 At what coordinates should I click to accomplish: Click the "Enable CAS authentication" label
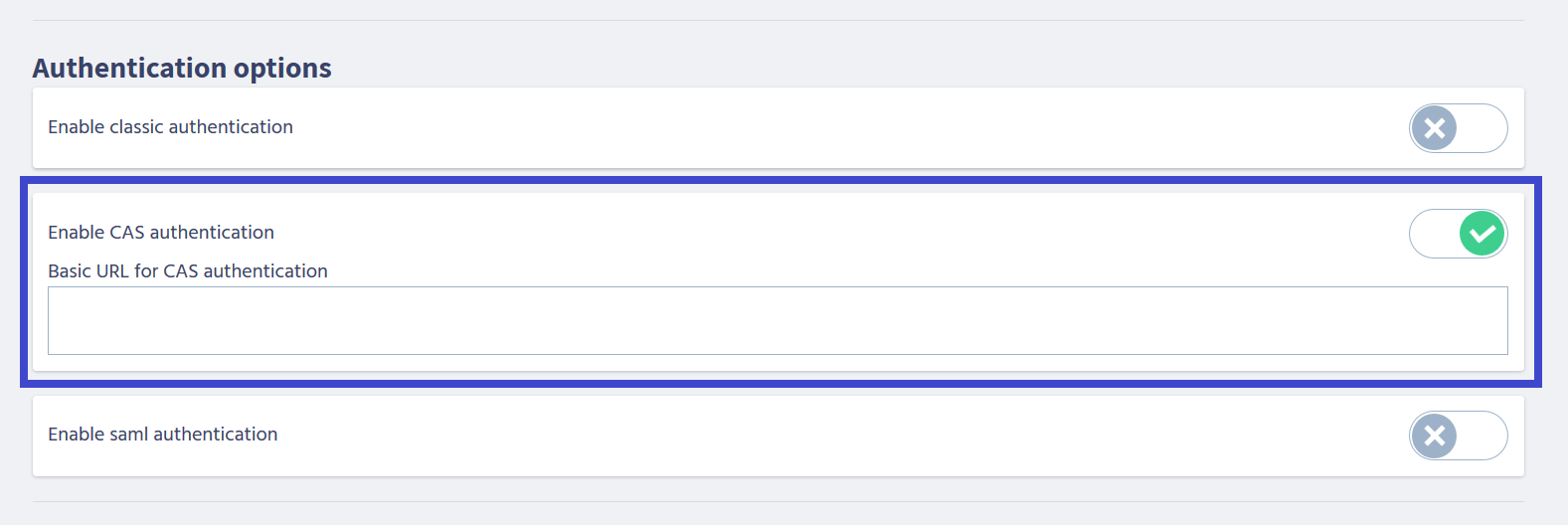coord(161,233)
